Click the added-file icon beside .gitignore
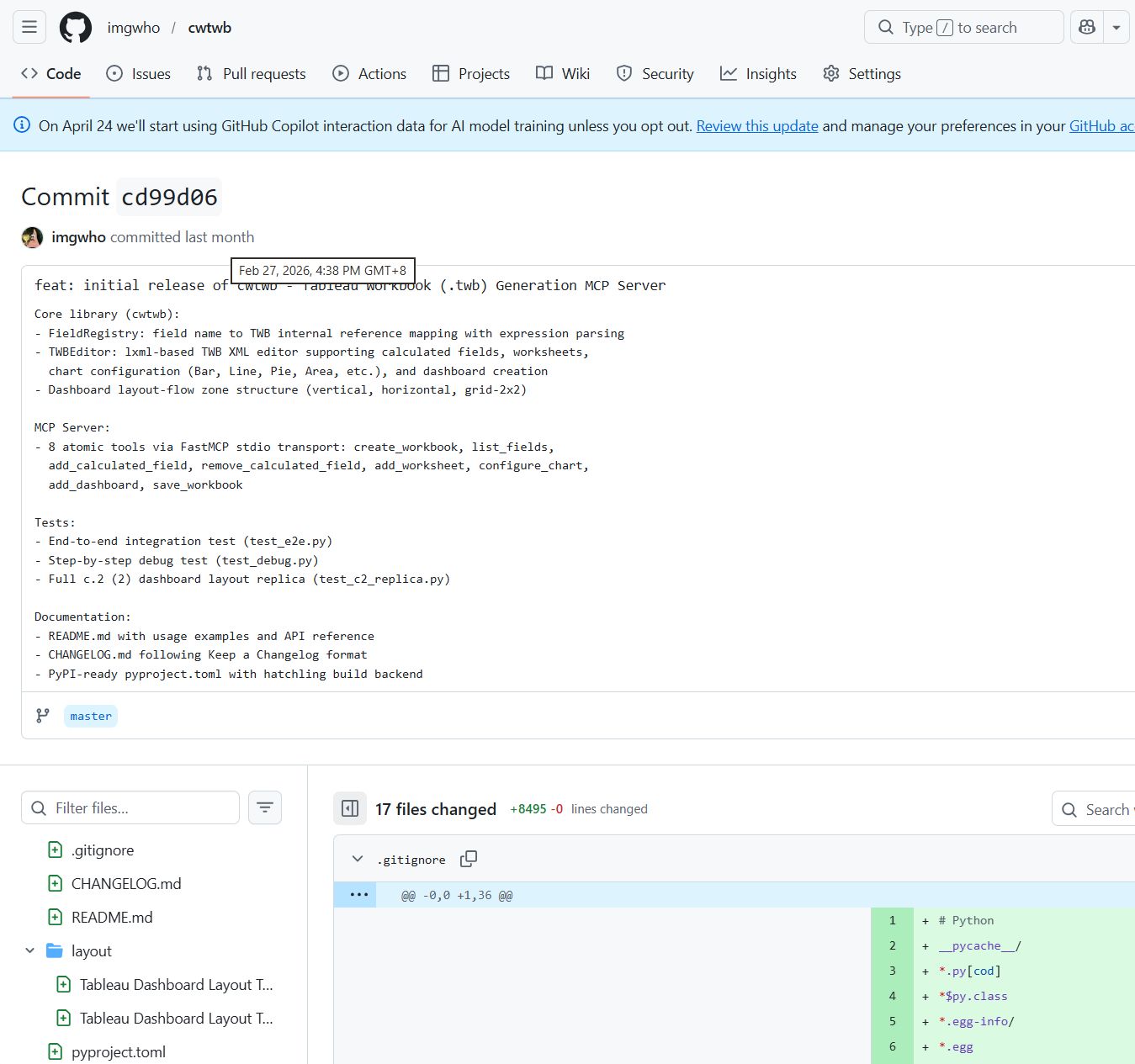Image resolution: width=1135 pixels, height=1064 pixels. pyautogui.click(x=55, y=850)
